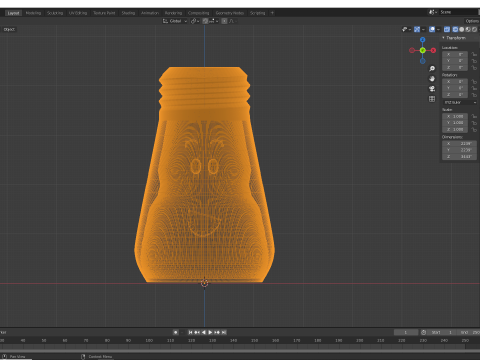Open the Geometry Nodes workspace
Viewport: 480px width, 360px height.
(230, 13)
